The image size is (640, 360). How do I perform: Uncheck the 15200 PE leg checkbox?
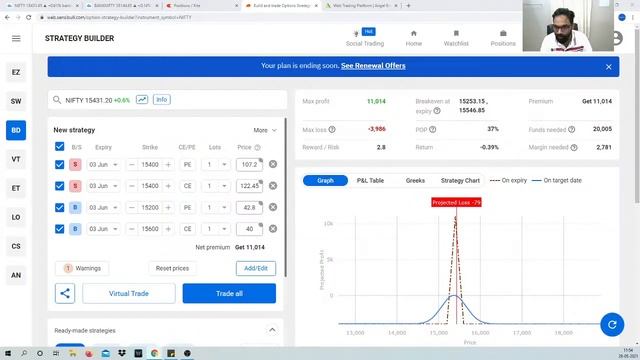(60, 207)
